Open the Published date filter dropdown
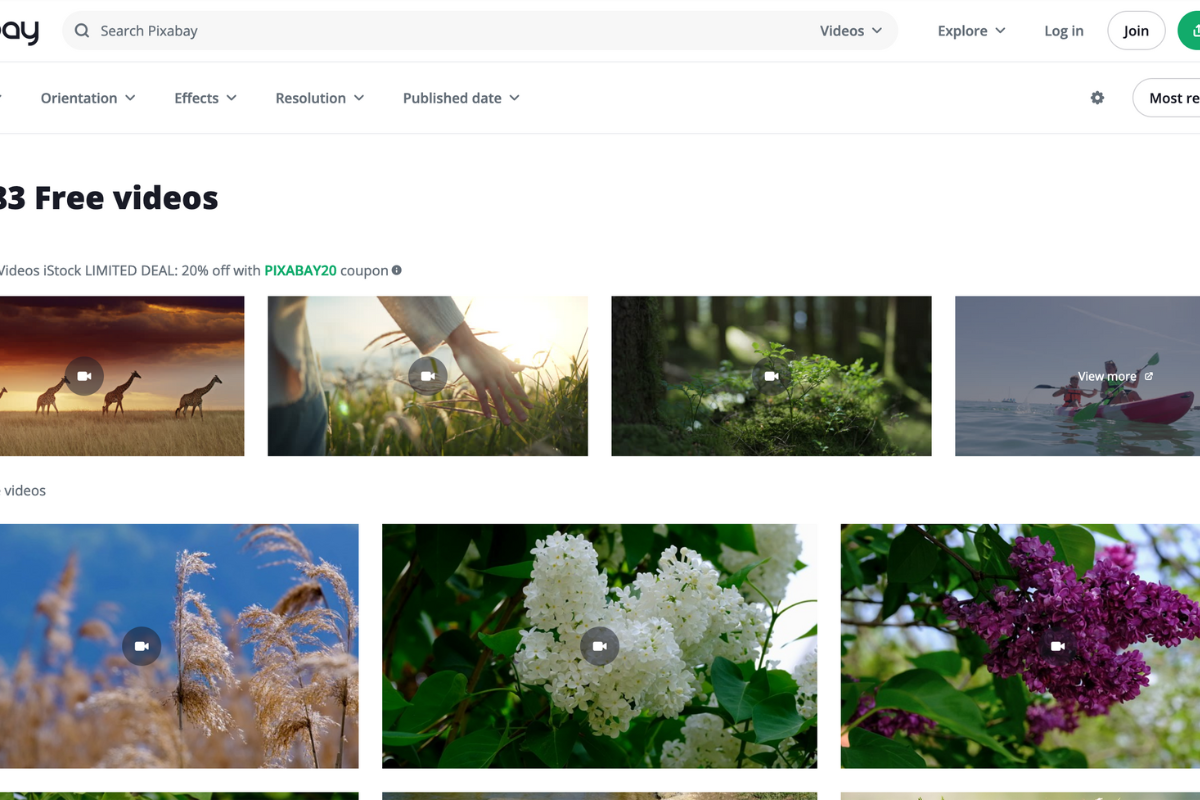1200x800 pixels. point(461,98)
